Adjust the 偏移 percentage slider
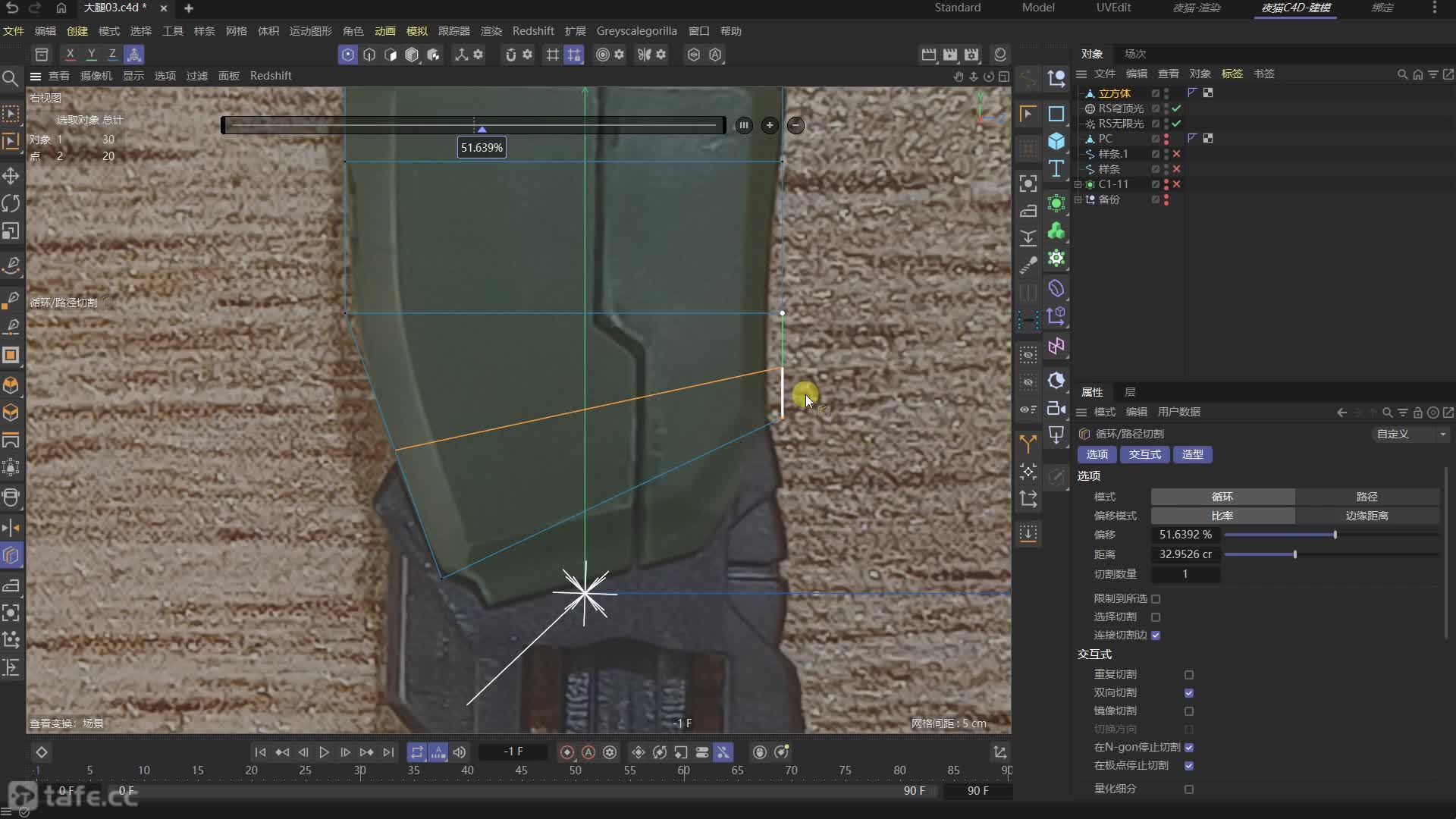Viewport: 1456px width, 819px height. [1335, 535]
